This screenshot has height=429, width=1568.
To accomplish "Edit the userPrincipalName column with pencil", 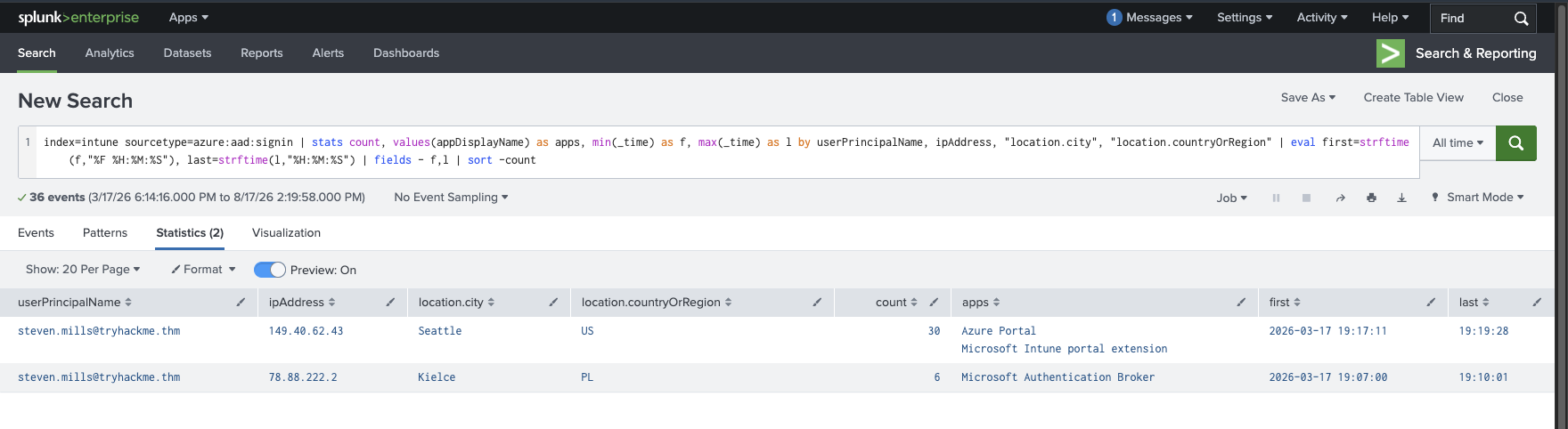I will [241, 303].
